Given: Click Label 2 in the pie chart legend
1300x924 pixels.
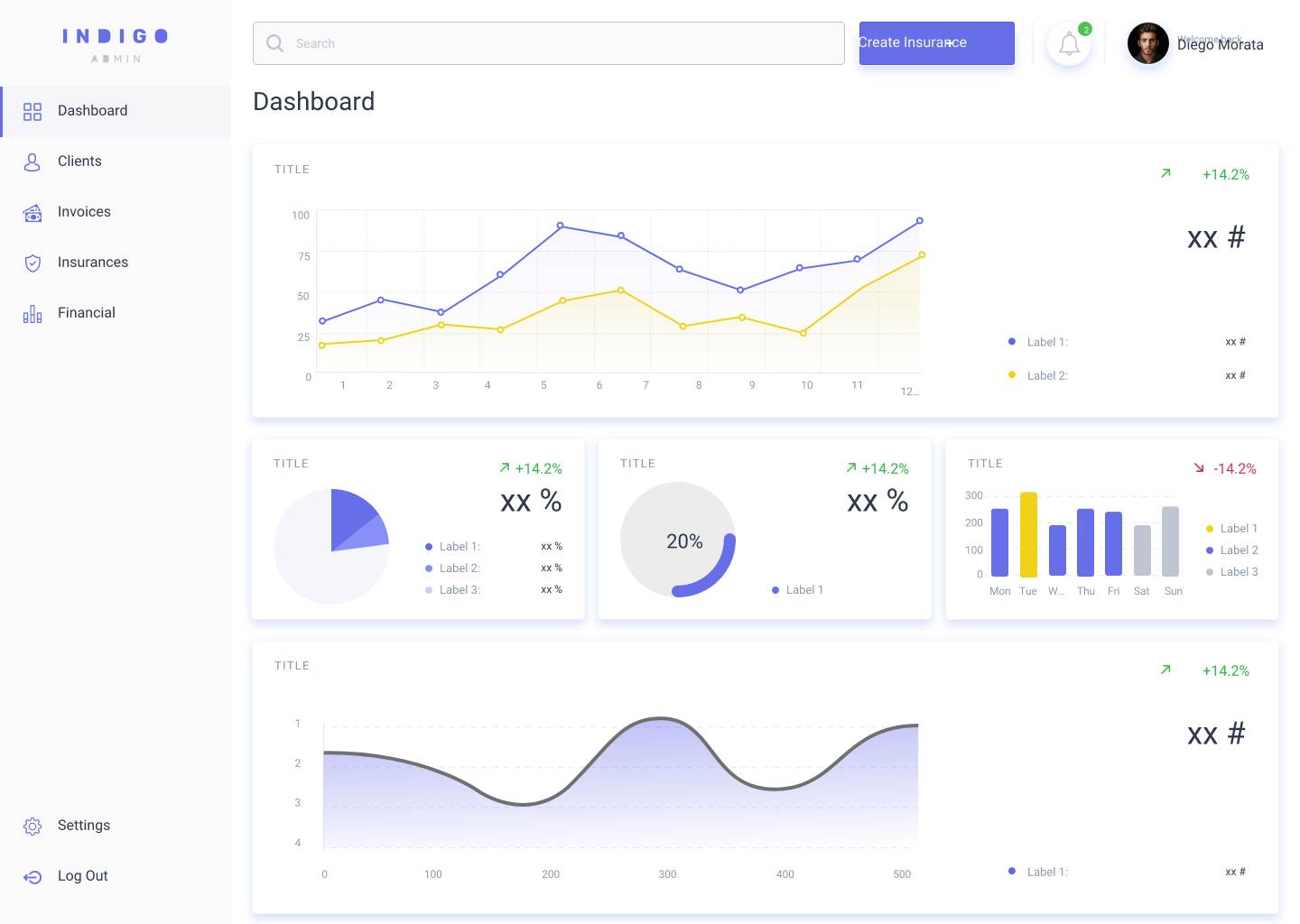Looking at the screenshot, I should [x=460, y=568].
